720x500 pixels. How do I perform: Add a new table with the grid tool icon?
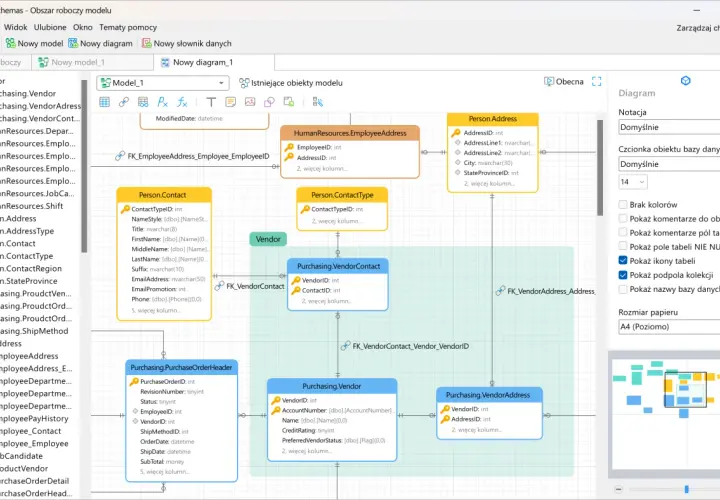[x=104, y=102]
